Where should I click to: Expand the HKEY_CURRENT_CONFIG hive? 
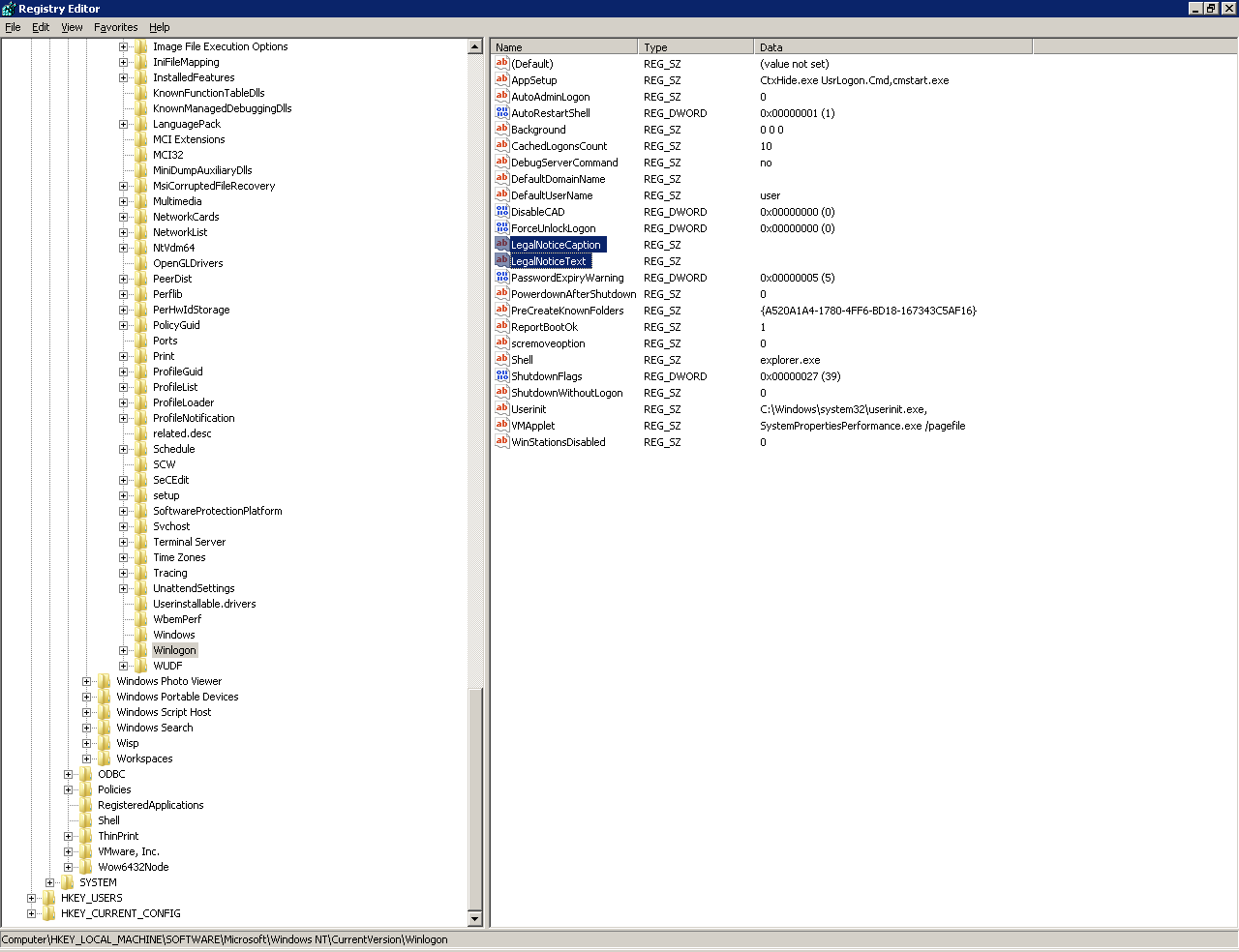coord(31,913)
